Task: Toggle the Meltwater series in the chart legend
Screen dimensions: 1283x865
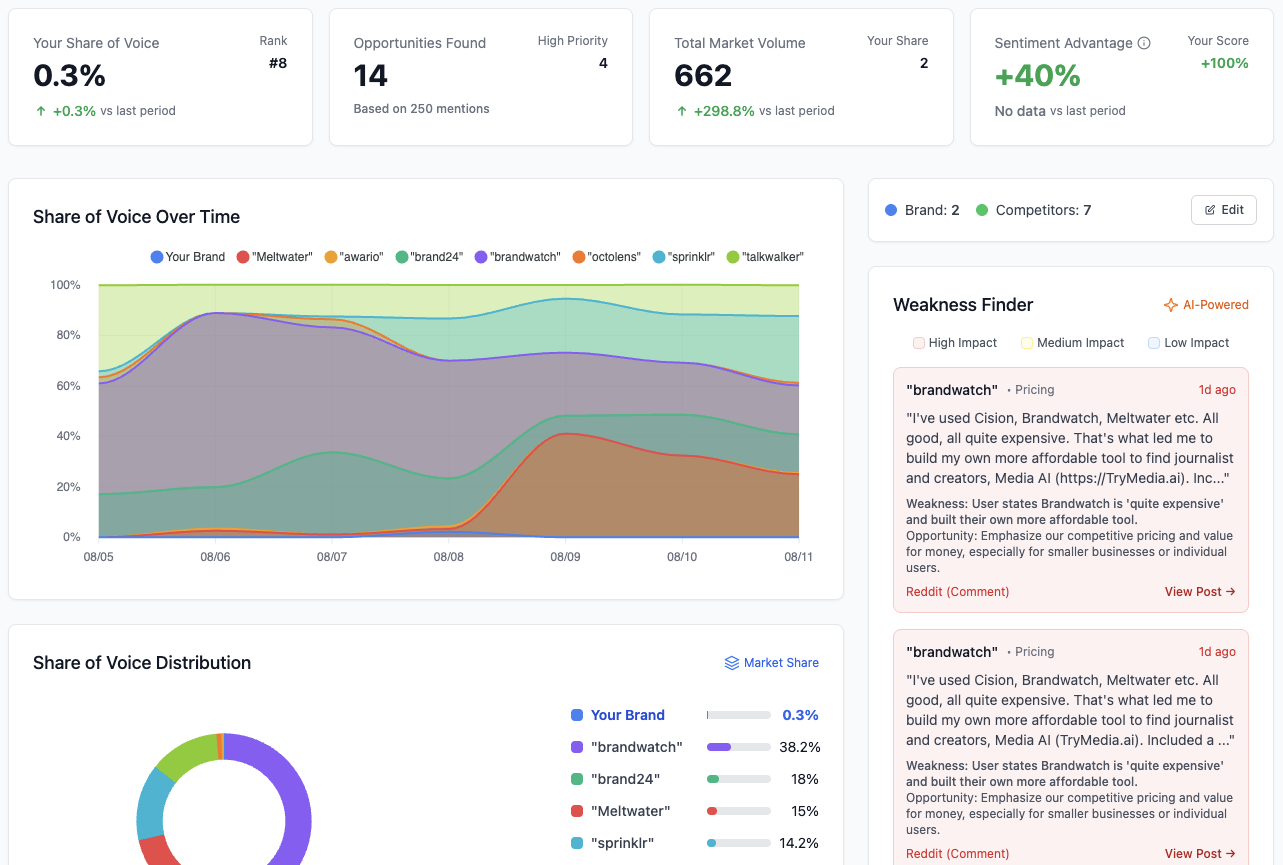Action: (275, 257)
